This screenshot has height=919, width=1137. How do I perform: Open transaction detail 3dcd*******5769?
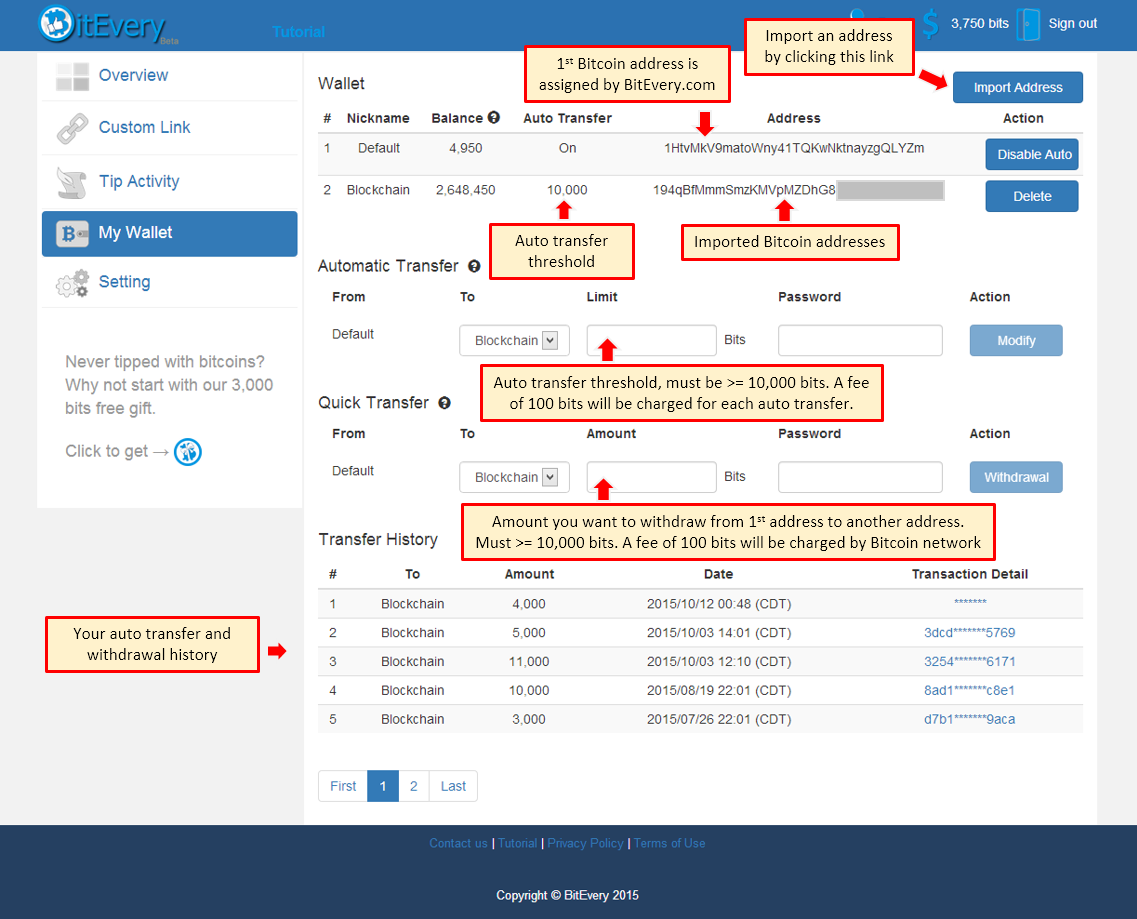point(969,632)
